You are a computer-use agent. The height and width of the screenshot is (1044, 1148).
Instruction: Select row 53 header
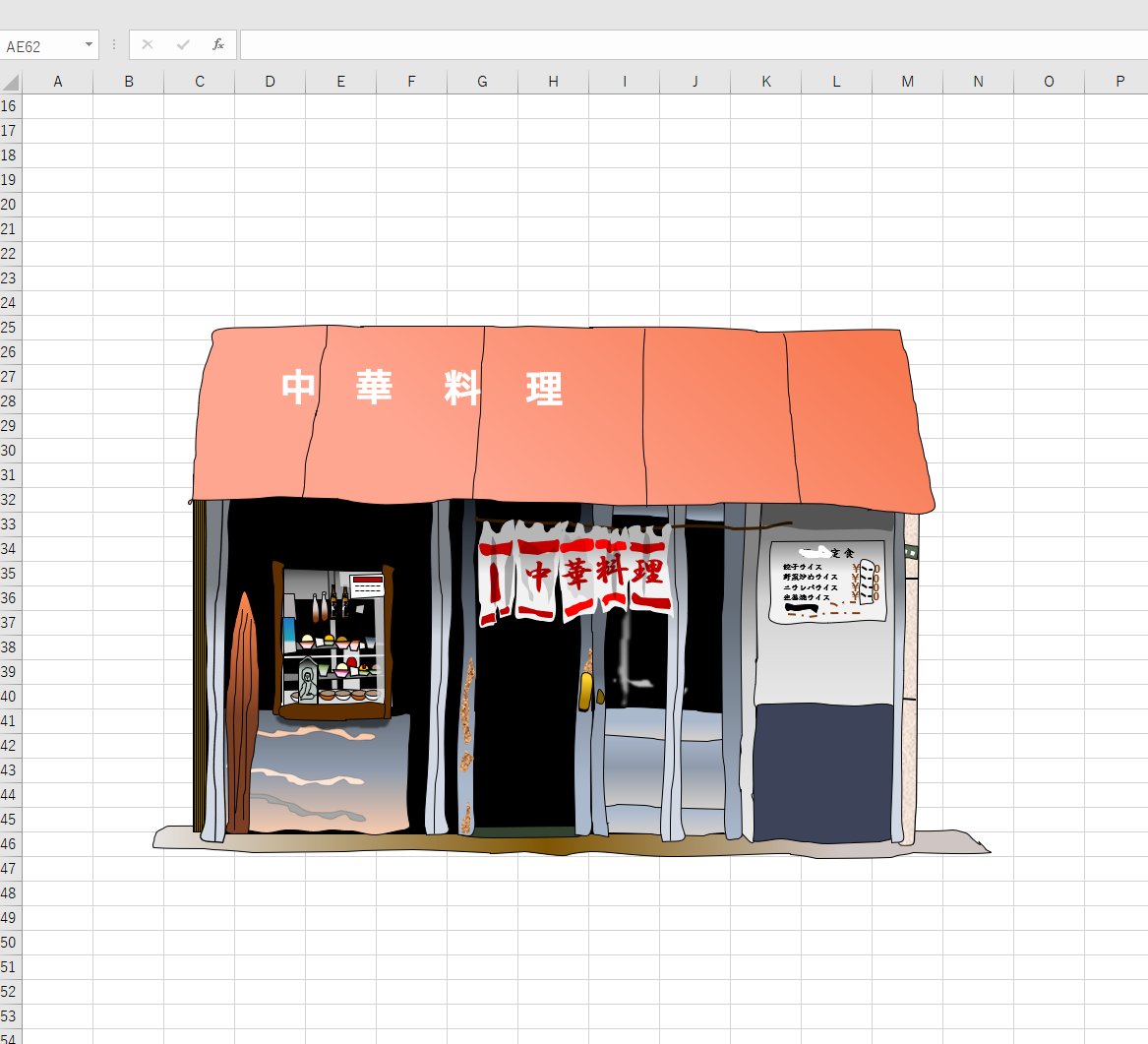click(x=10, y=1016)
